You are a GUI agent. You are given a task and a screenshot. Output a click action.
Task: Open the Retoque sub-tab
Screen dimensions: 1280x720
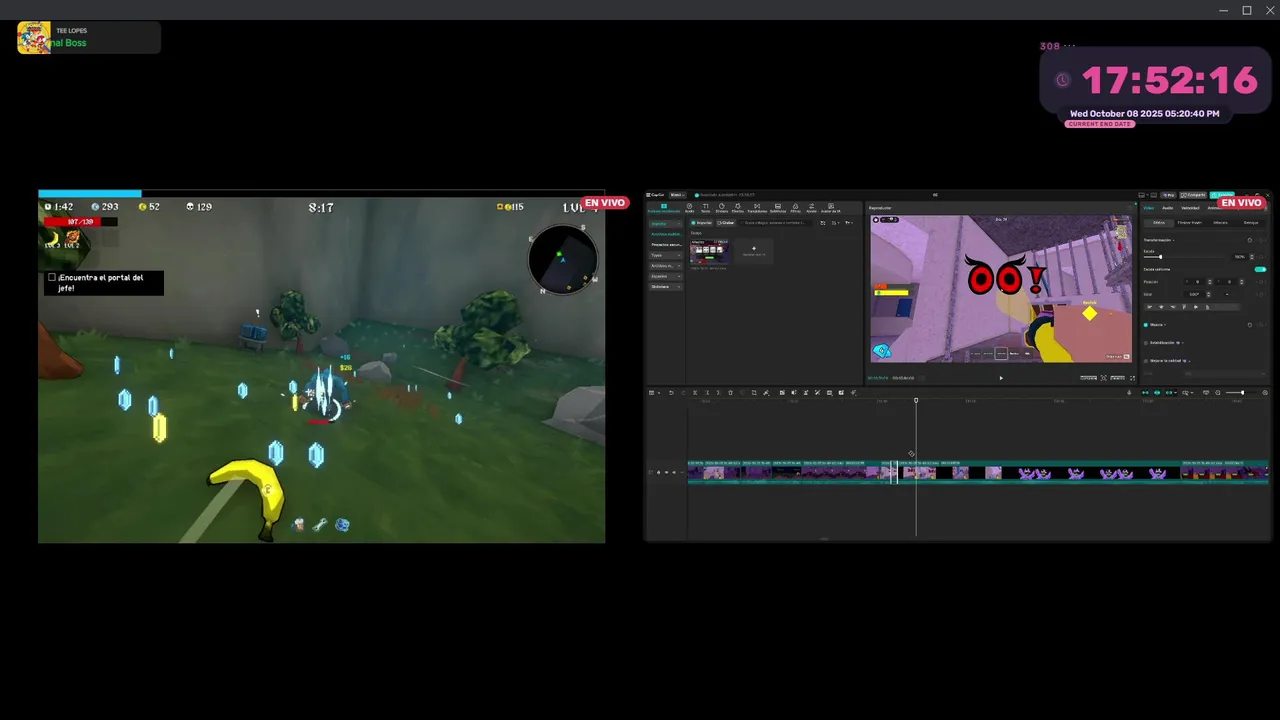pos(1251,223)
